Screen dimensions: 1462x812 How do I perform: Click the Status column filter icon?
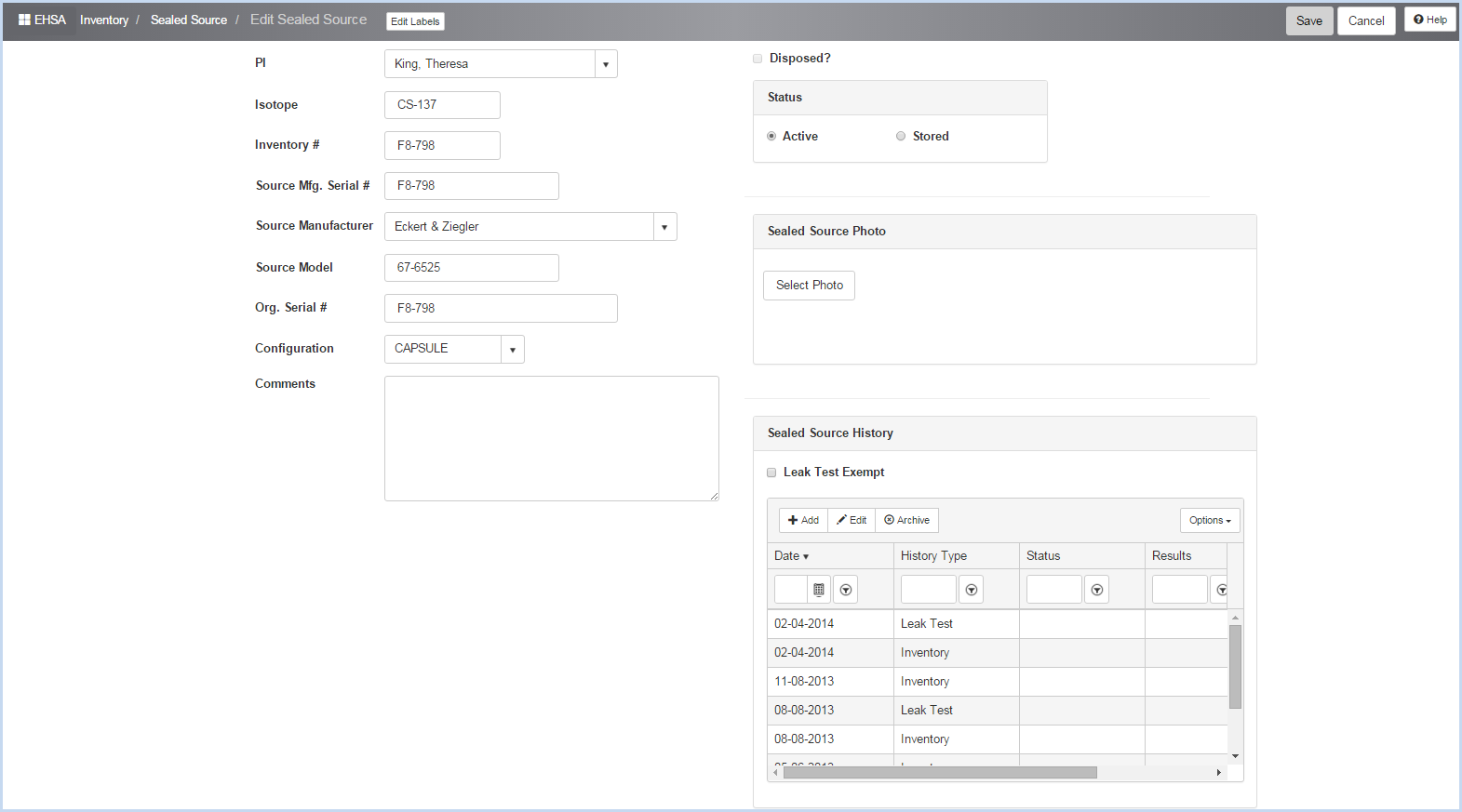tap(1096, 590)
